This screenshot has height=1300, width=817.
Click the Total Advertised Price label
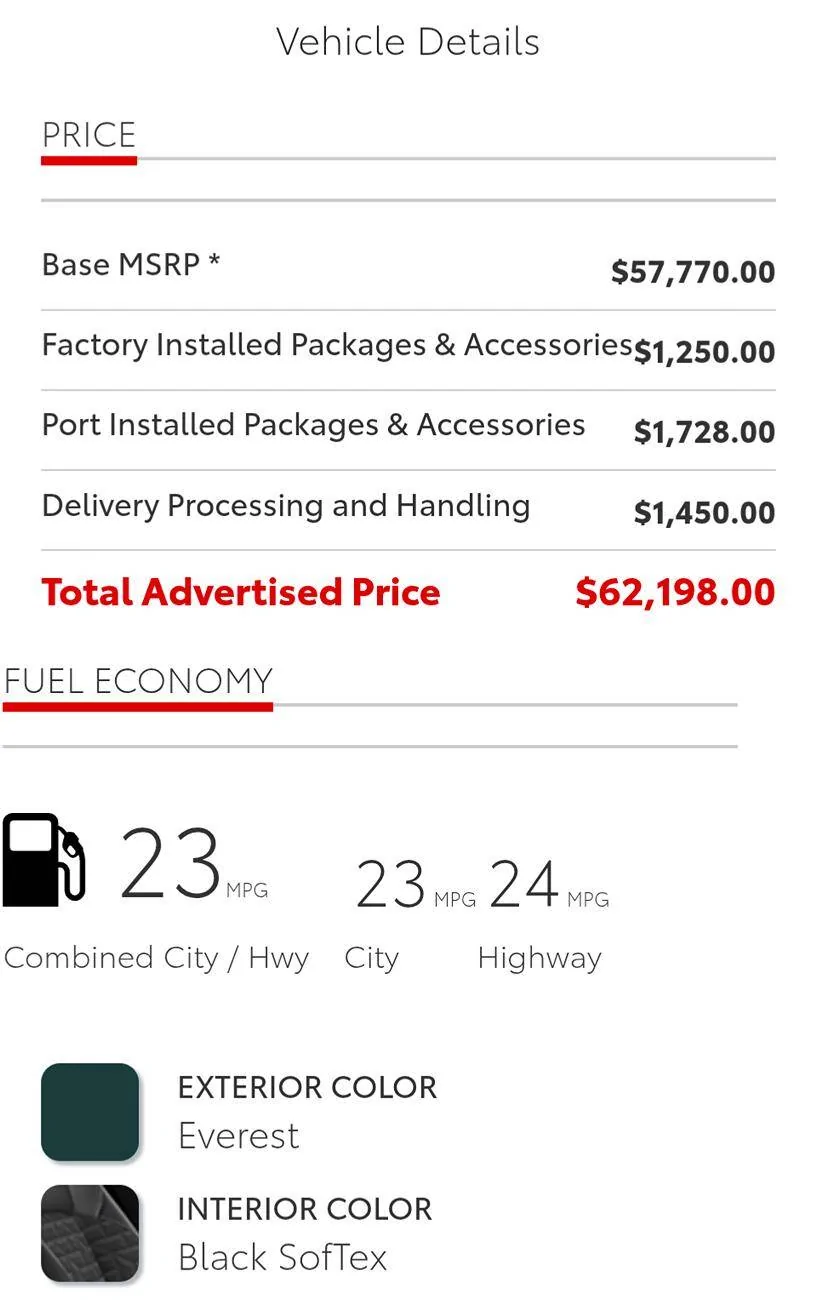pyautogui.click(x=241, y=592)
